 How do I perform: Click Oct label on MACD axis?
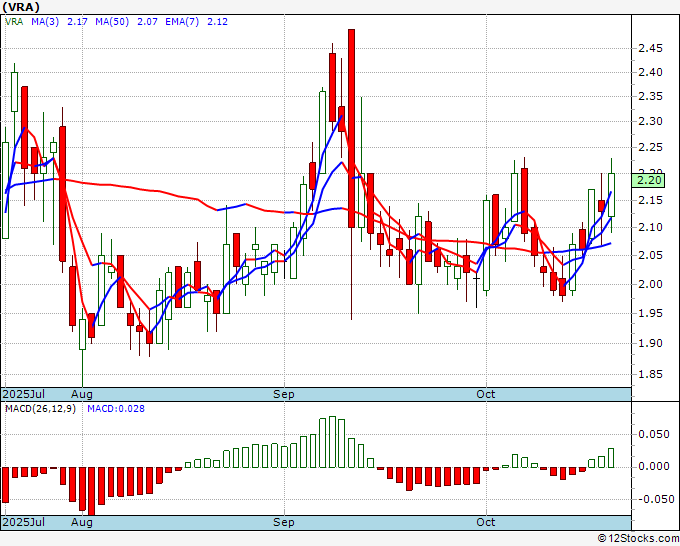coord(486,522)
